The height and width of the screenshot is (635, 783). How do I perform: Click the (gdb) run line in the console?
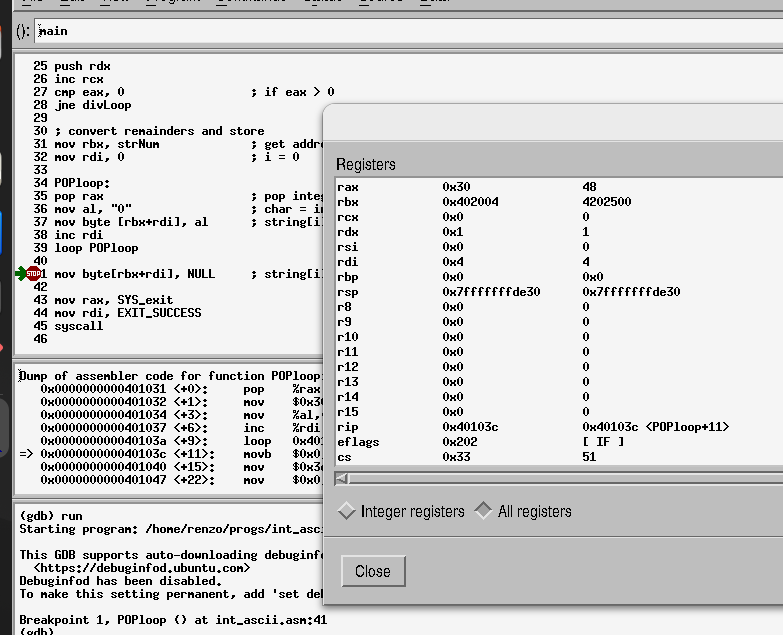[51, 516]
